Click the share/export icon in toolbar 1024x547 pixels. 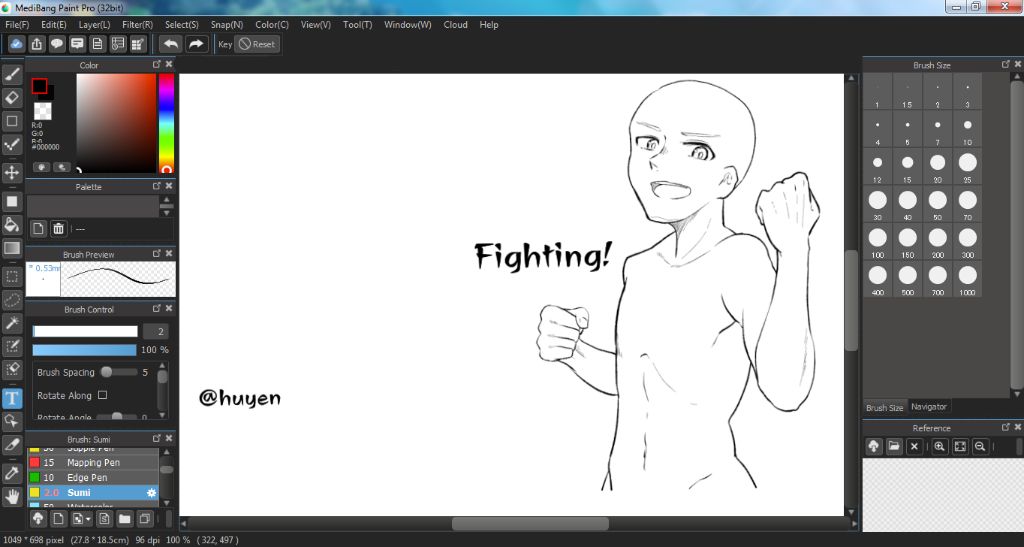[37, 44]
